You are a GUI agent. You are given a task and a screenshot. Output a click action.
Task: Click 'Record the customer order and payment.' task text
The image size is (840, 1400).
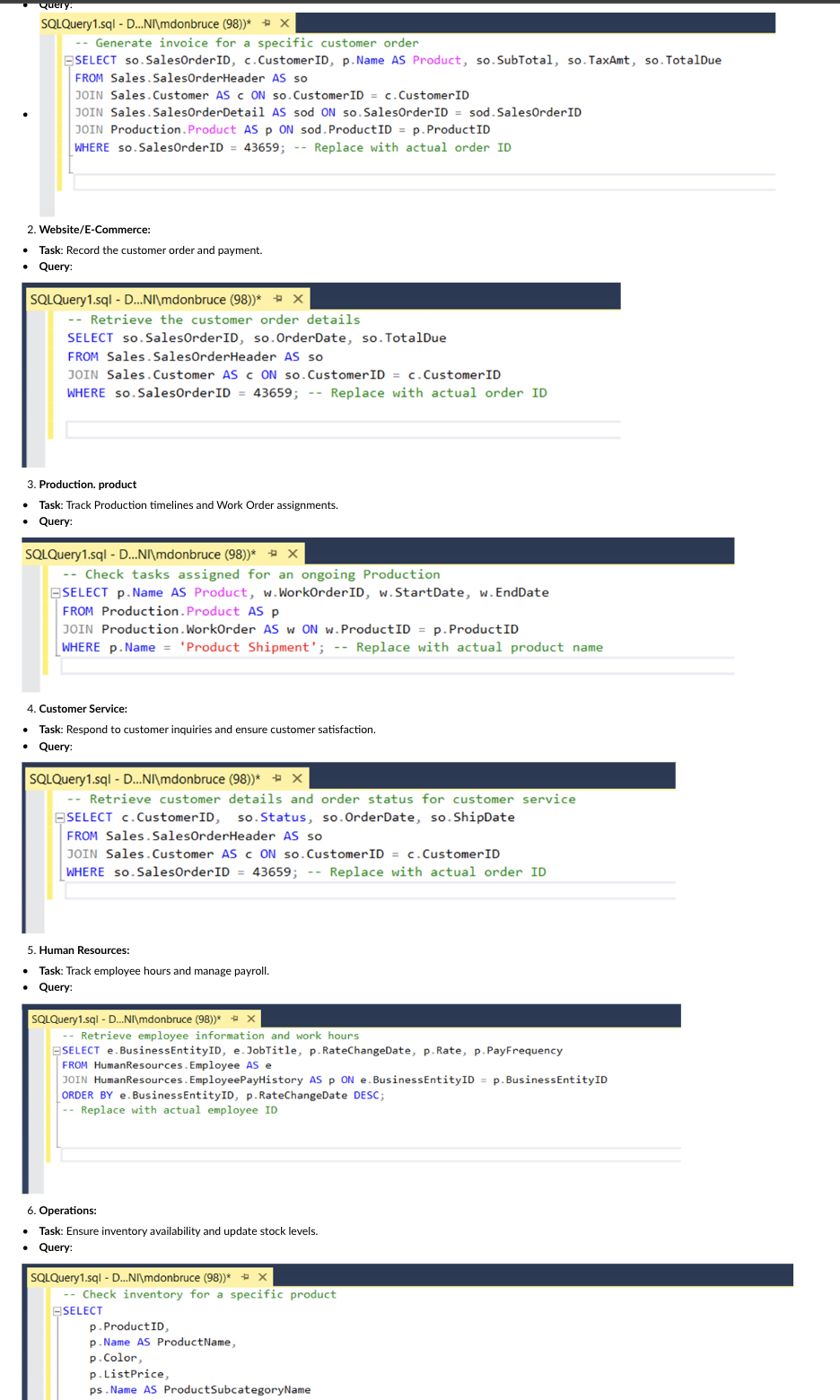[x=164, y=250]
